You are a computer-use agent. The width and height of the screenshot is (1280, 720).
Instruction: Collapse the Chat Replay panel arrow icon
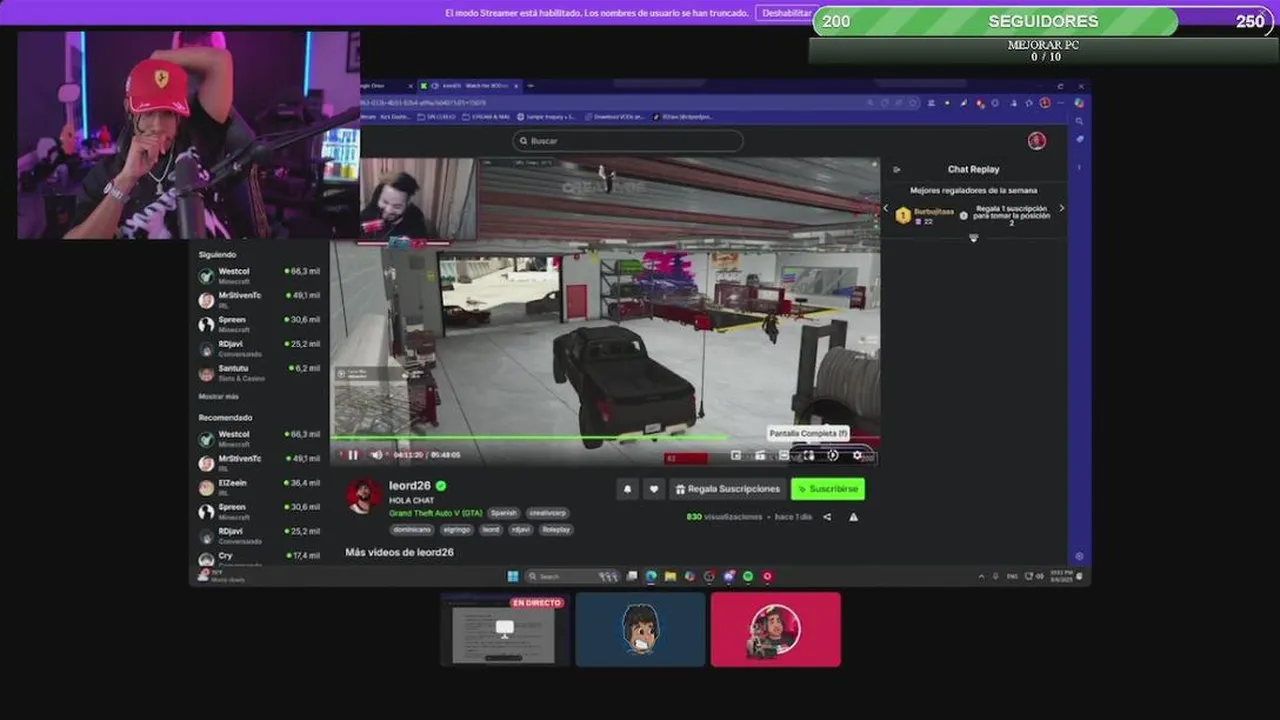tap(897, 170)
